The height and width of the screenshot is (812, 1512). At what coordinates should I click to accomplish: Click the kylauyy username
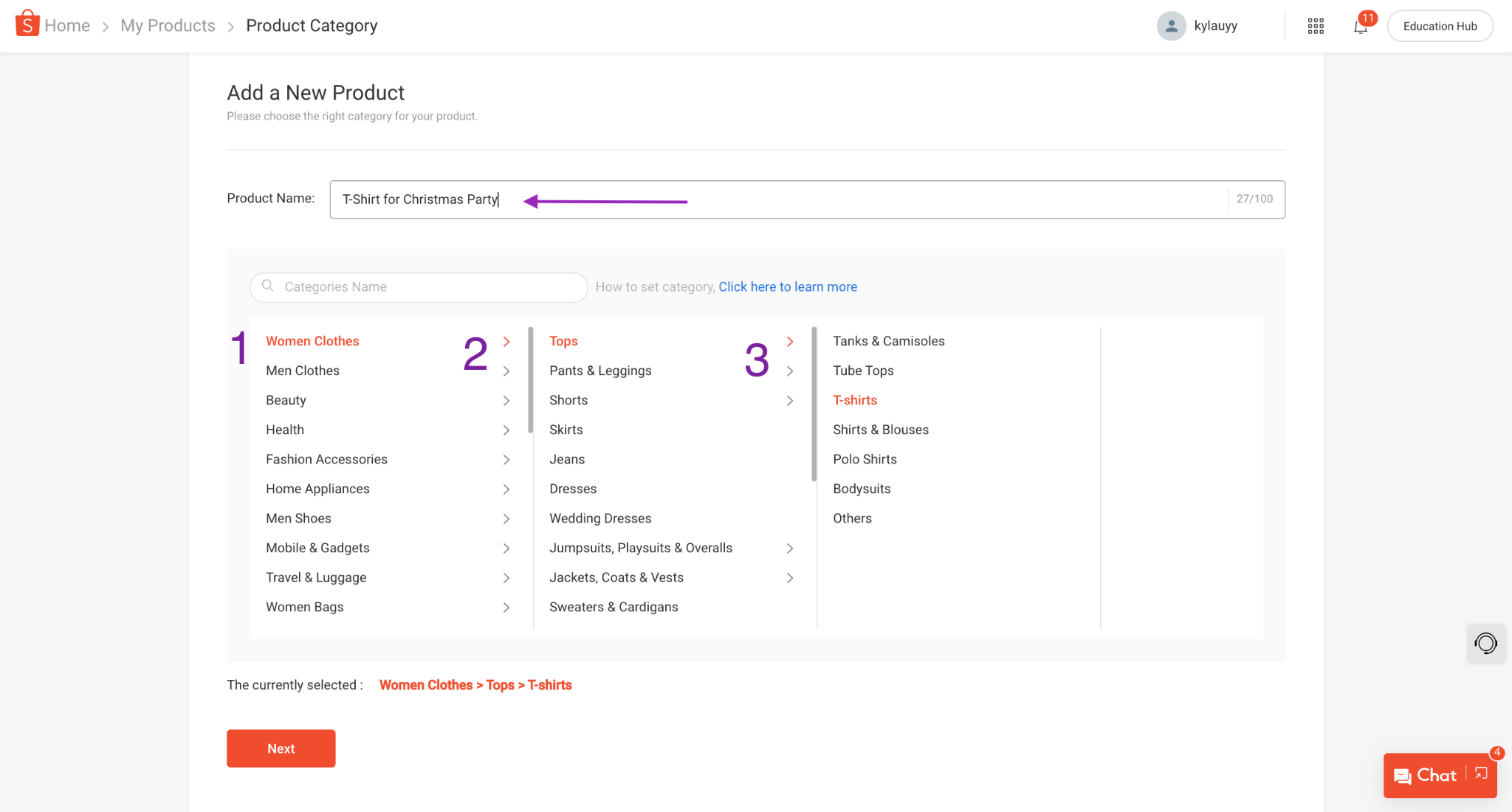point(1215,26)
